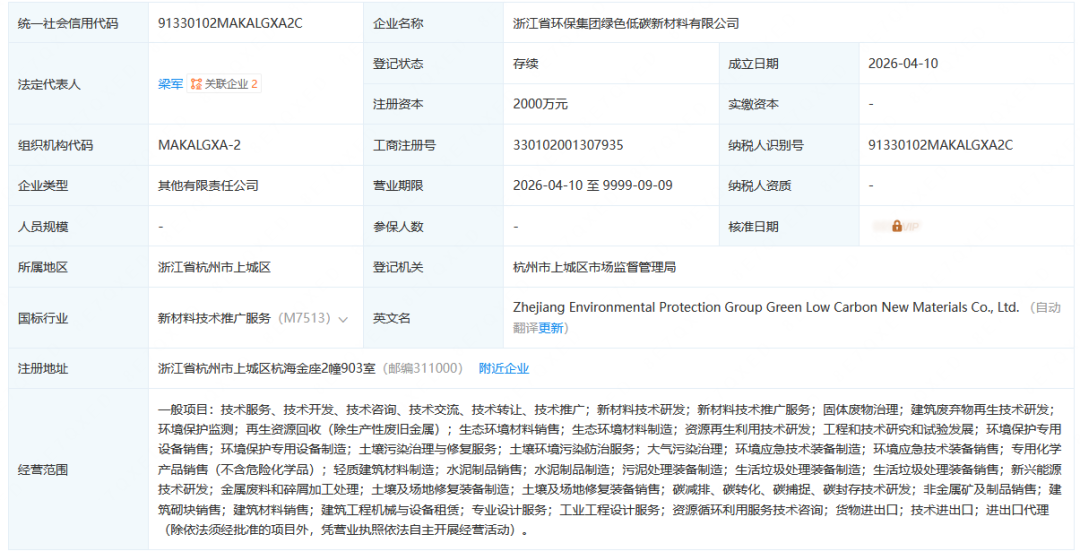Click the 经营范围 business scope paragraph
The height and width of the screenshot is (560, 1080).
tap(610, 469)
